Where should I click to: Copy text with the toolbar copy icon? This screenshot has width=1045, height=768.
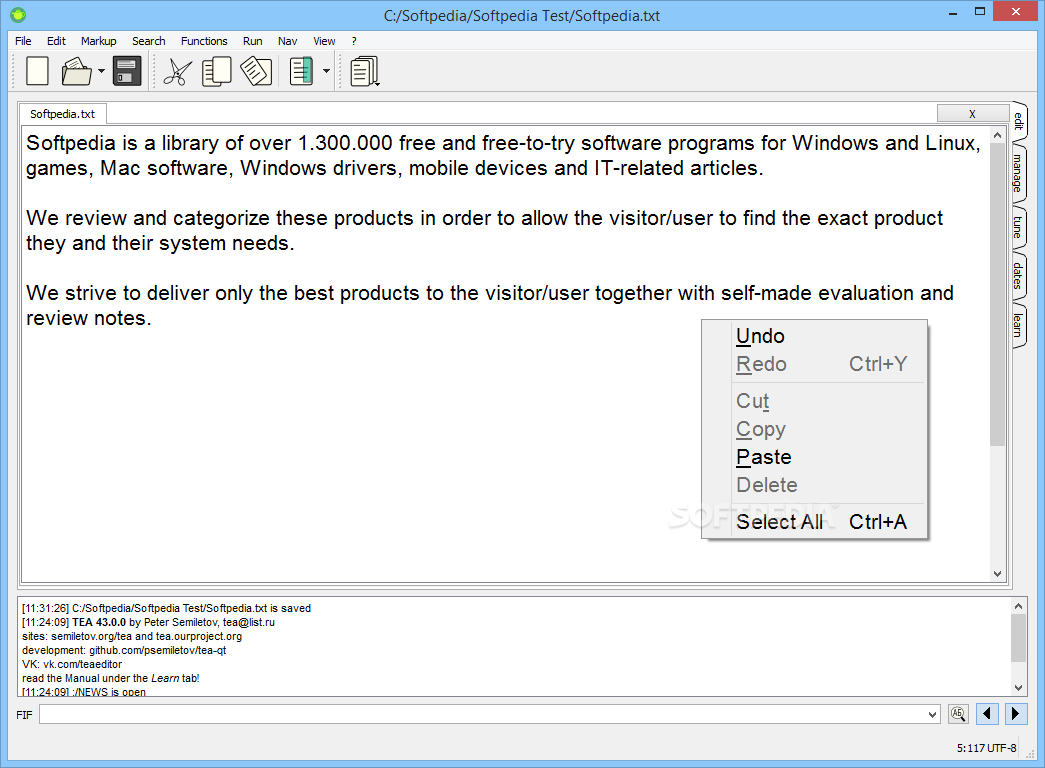click(217, 71)
